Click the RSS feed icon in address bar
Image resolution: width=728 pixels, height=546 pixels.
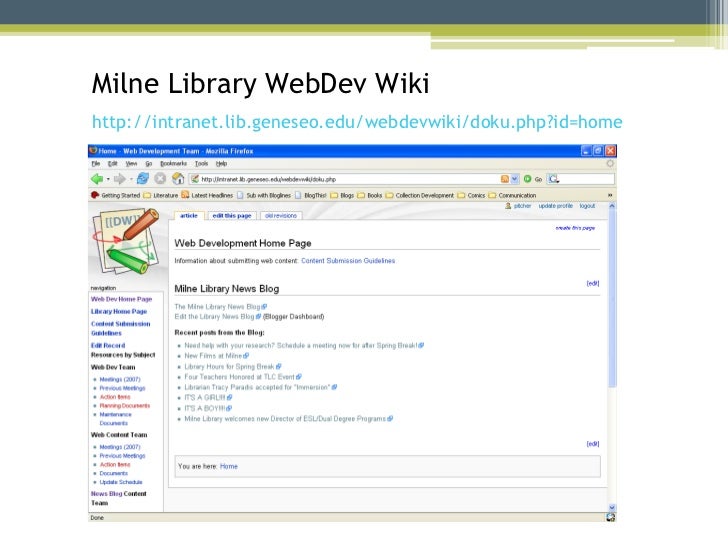tap(505, 179)
